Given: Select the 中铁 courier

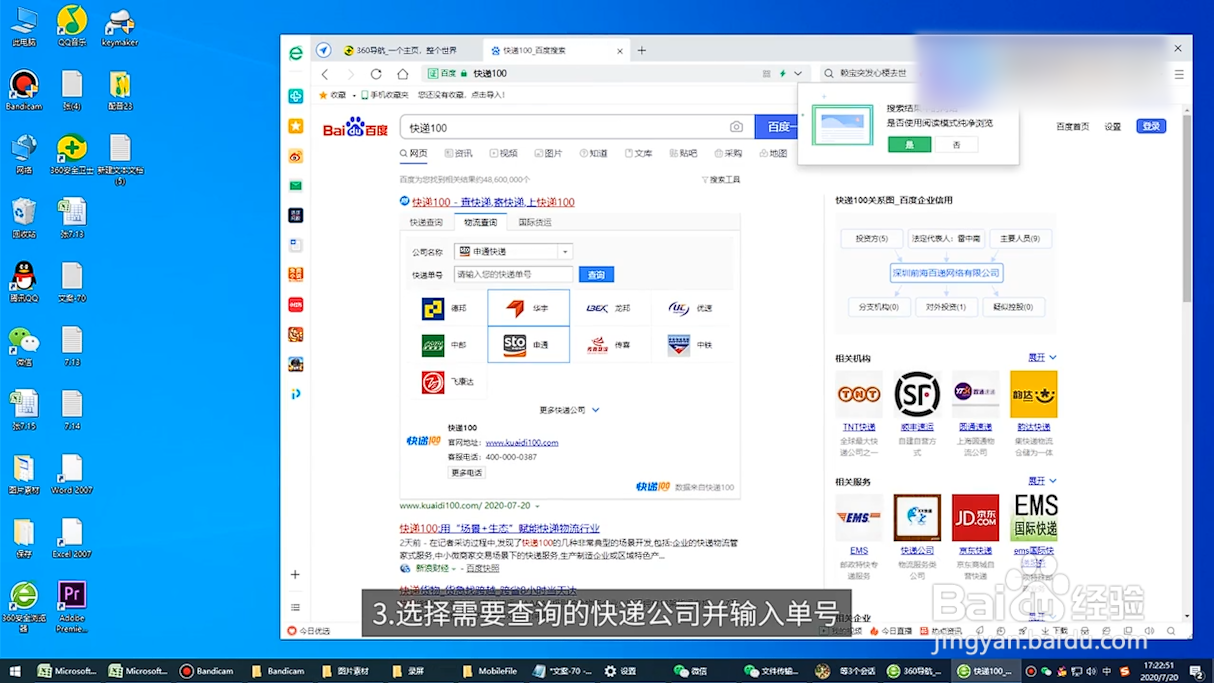Looking at the screenshot, I should [691, 345].
